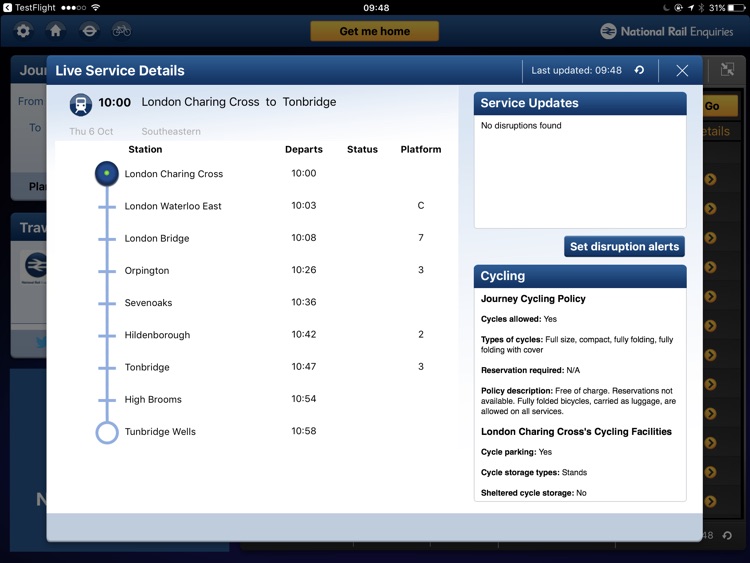
Task: Refresh the Live Service Details updates
Action: 640,70
